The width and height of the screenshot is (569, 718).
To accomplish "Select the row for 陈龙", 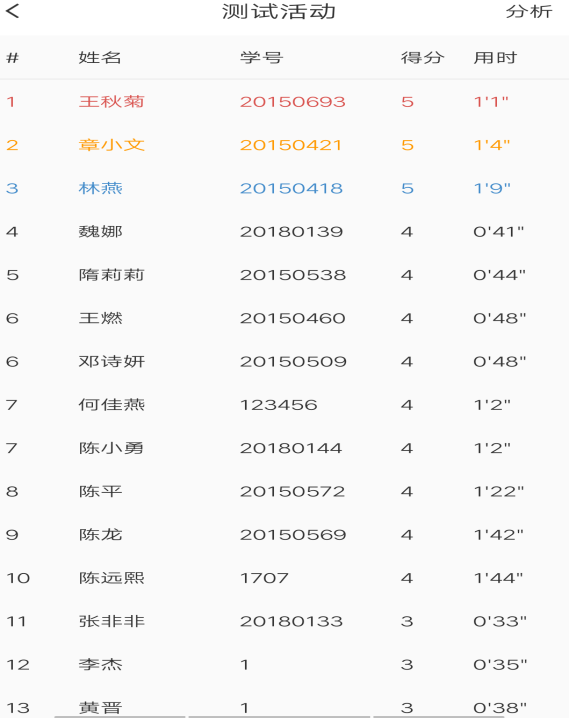I will (284, 534).
